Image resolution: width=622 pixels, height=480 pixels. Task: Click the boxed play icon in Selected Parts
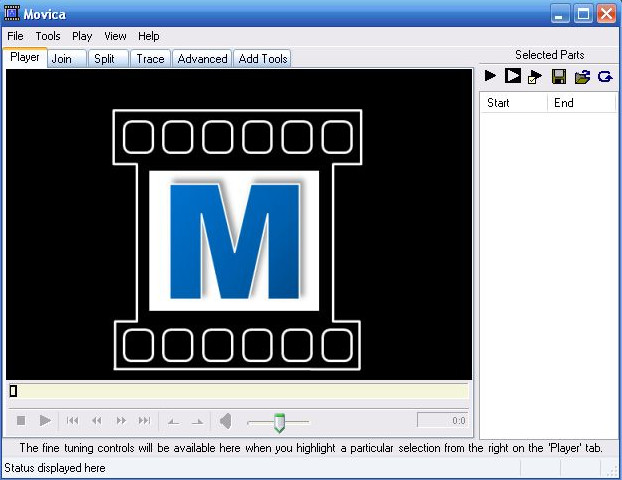coord(512,76)
